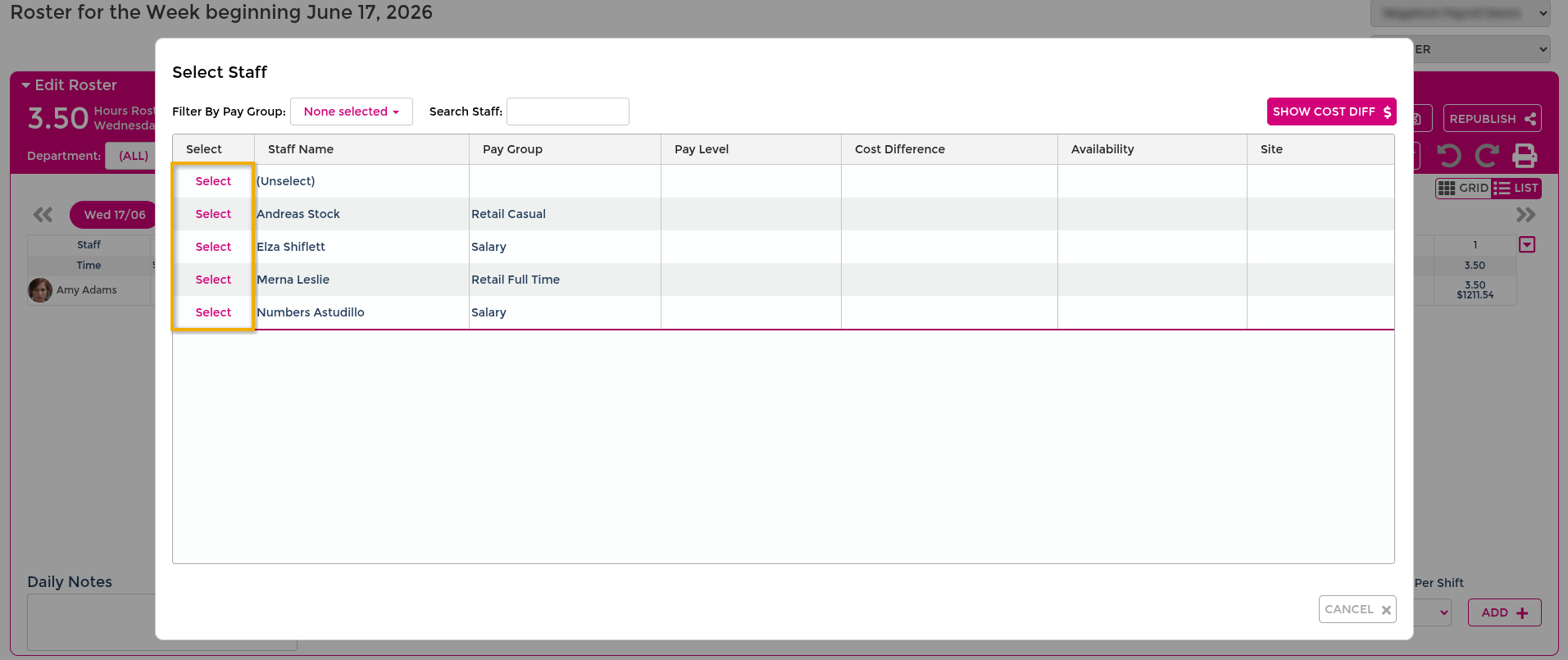Open the Department (ALL) dropdown
The height and width of the screenshot is (660, 1568).
coord(131,156)
